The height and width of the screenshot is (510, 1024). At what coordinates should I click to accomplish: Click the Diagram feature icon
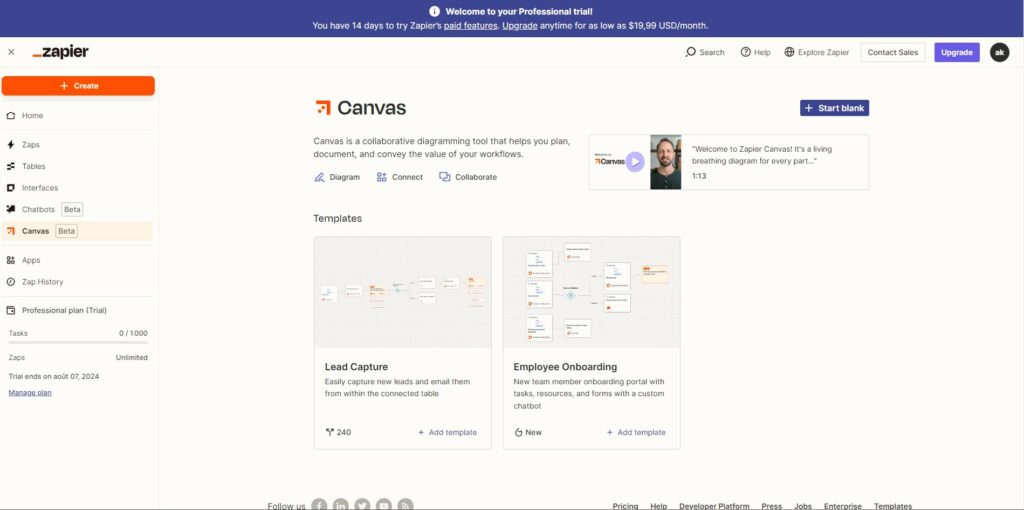pyautogui.click(x=319, y=177)
